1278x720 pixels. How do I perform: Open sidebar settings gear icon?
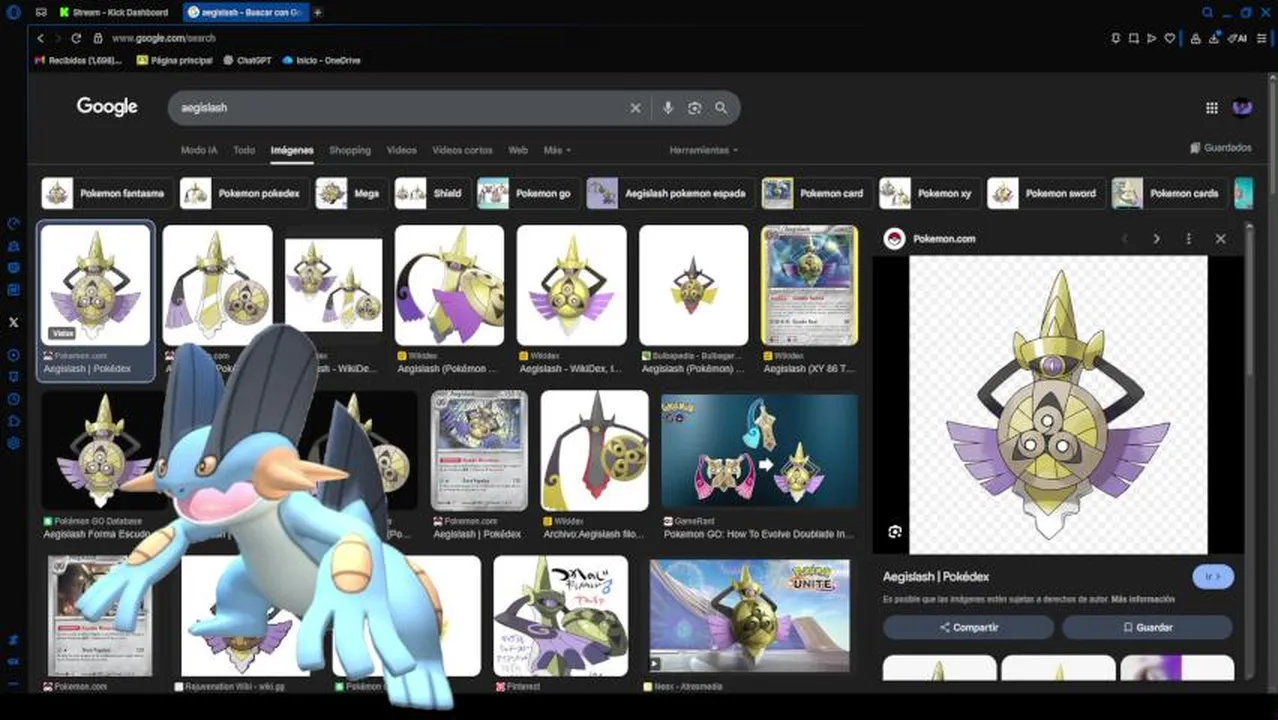13,443
